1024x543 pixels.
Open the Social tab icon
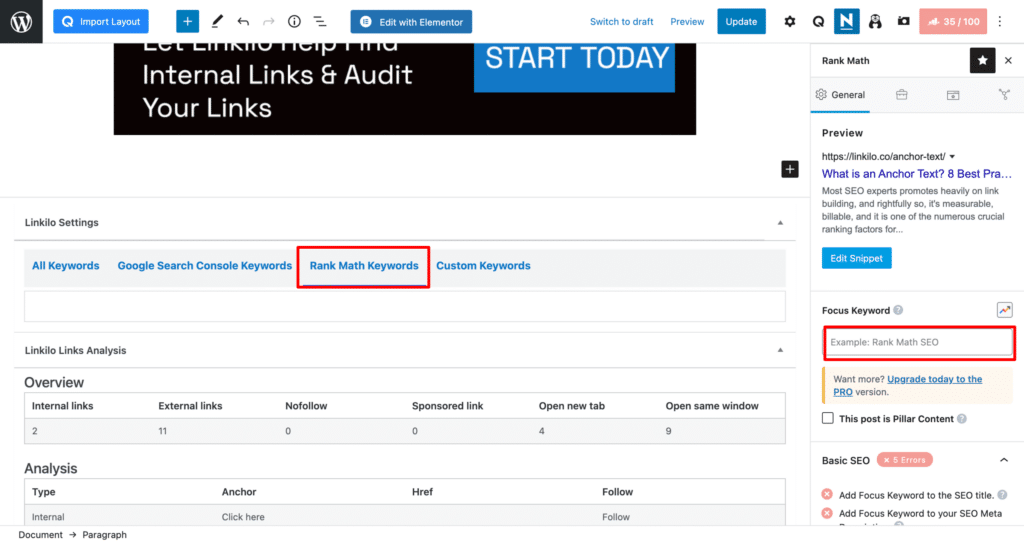coord(1004,95)
